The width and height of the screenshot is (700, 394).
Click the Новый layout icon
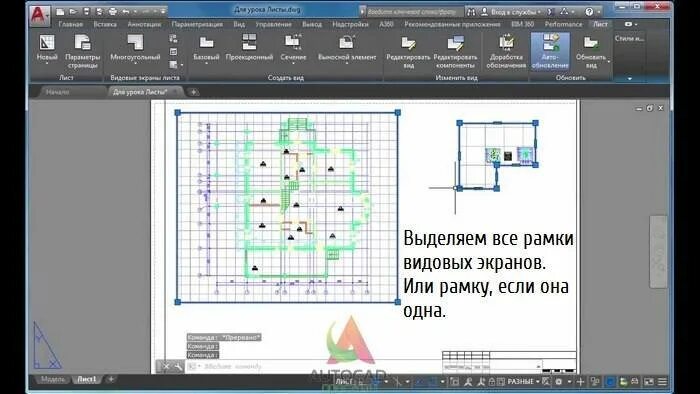click(x=47, y=43)
